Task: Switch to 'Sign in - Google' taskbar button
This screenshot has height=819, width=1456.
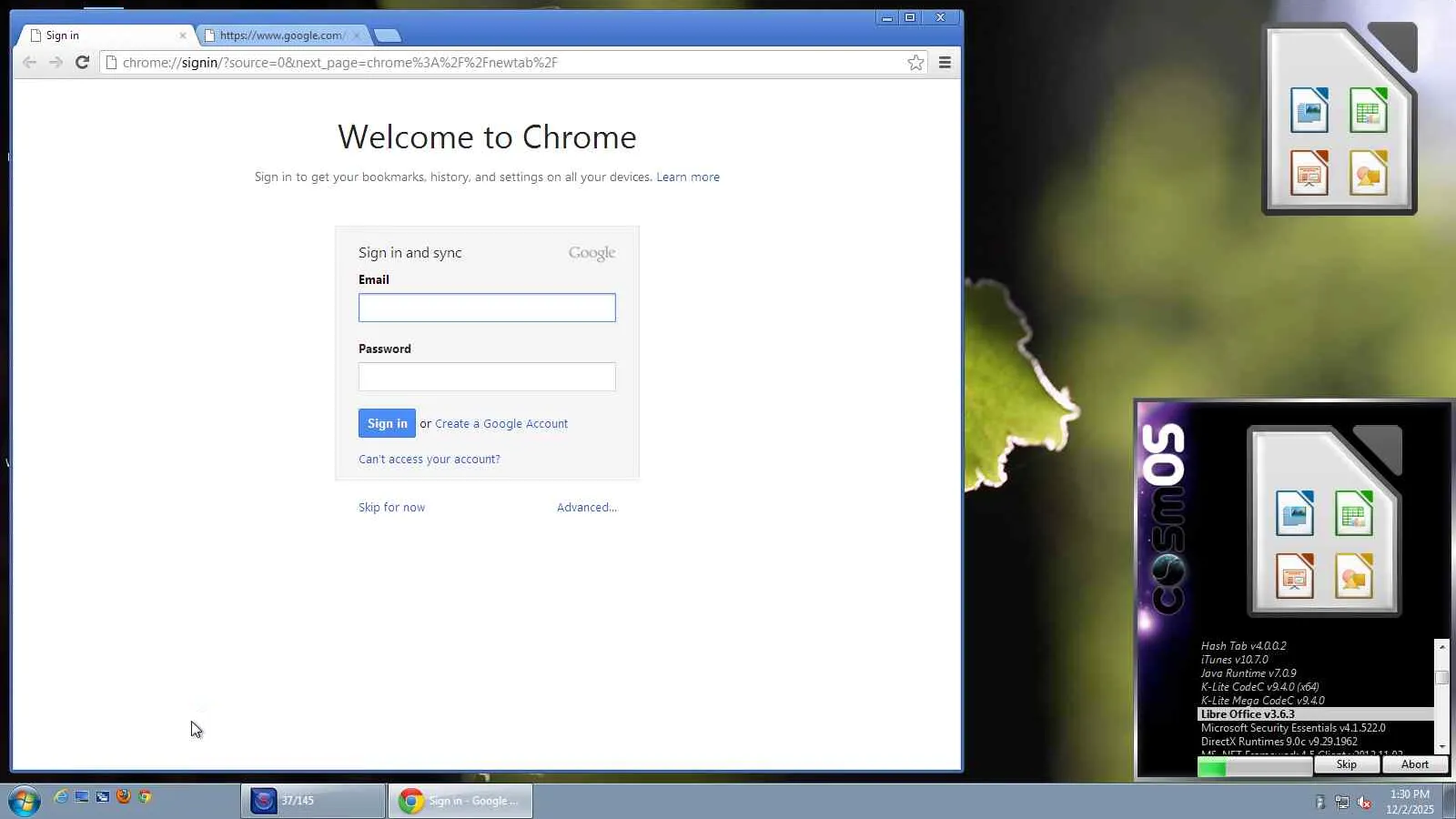Action: (x=460, y=801)
